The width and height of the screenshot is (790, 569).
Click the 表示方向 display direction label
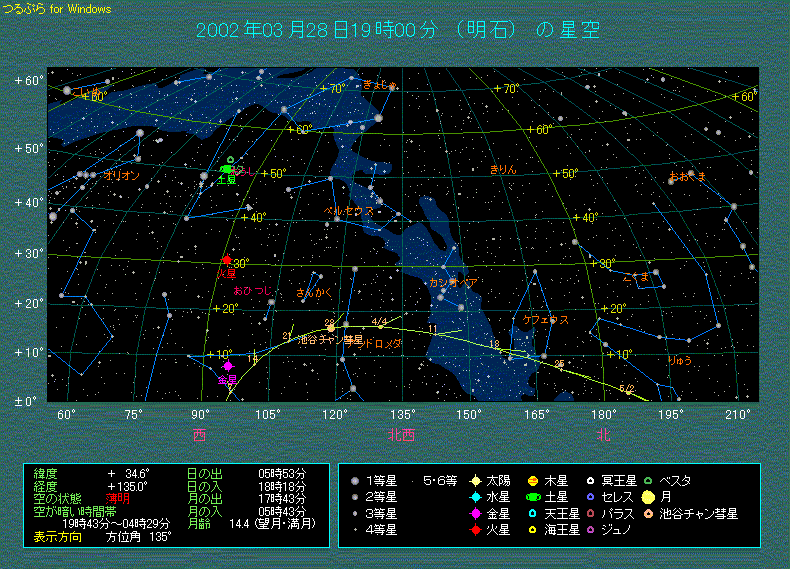(59, 536)
